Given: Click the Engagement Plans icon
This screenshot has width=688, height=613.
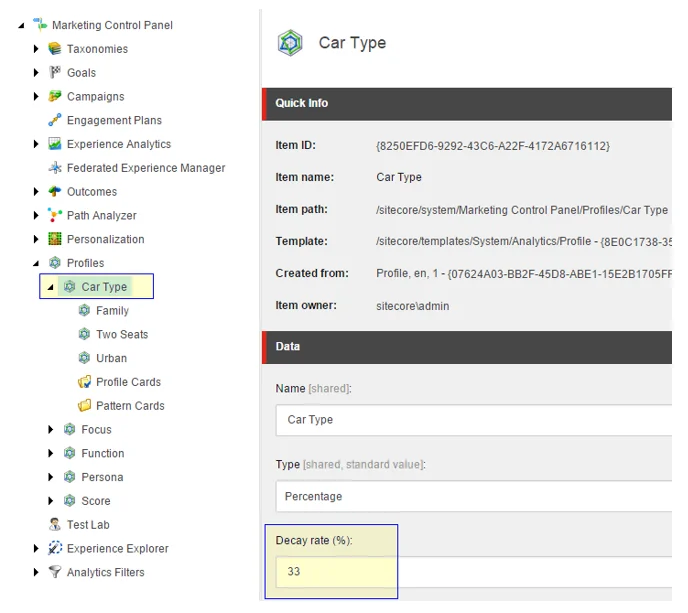Looking at the screenshot, I should [54, 120].
